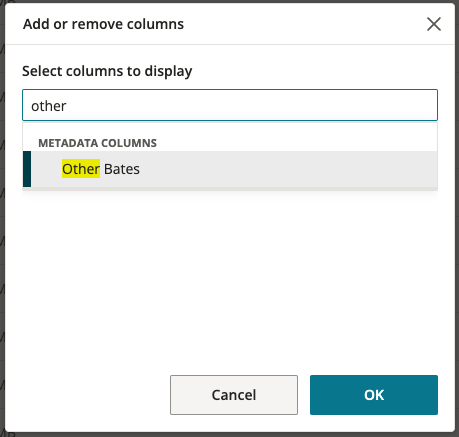The image size is (459, 437).
Task: Click the word 'Bates' in the suggestion
Action: pos(122,169)
